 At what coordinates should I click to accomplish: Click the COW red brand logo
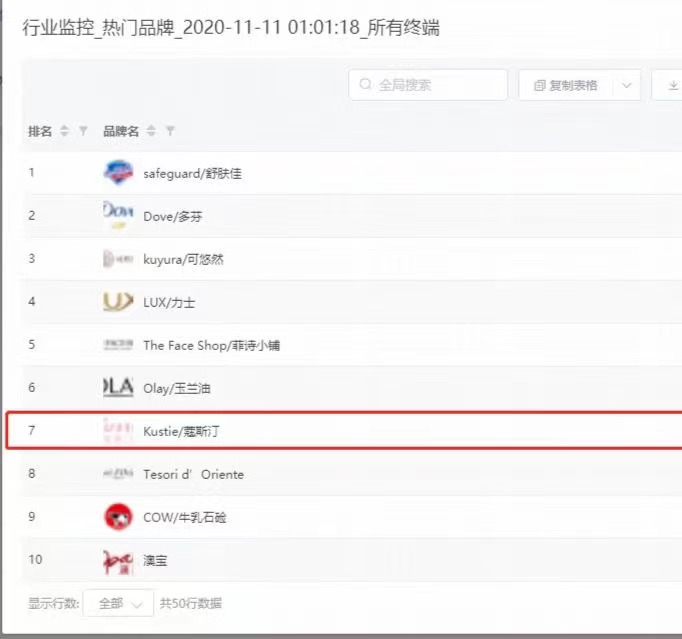(x=118, y=517)
